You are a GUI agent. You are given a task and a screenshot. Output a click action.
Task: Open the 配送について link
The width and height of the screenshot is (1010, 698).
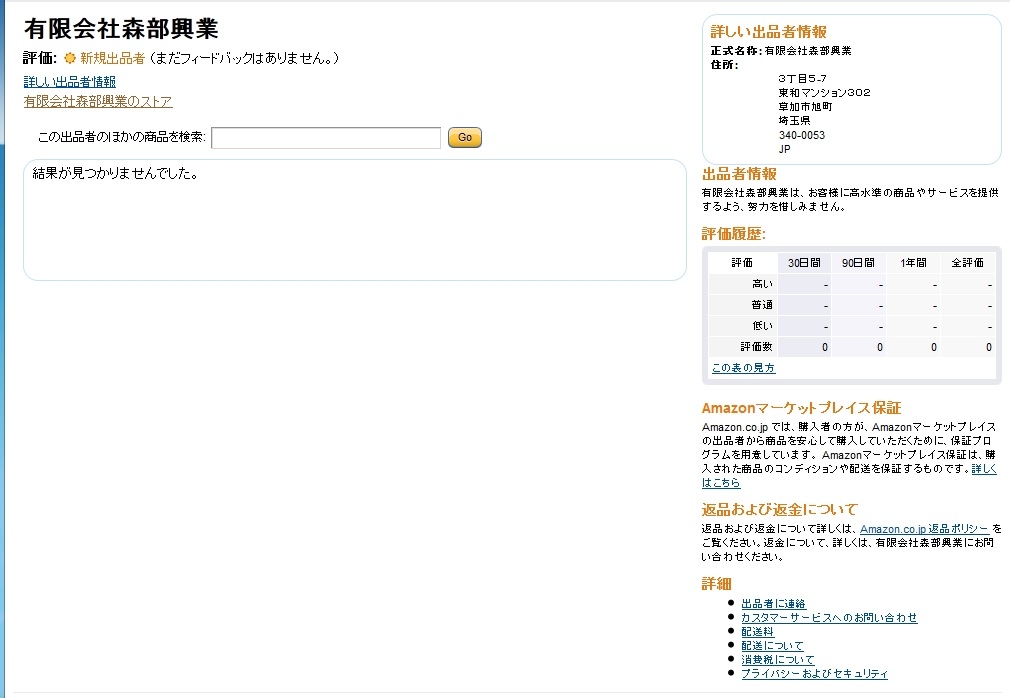click(x=772, y=646)
